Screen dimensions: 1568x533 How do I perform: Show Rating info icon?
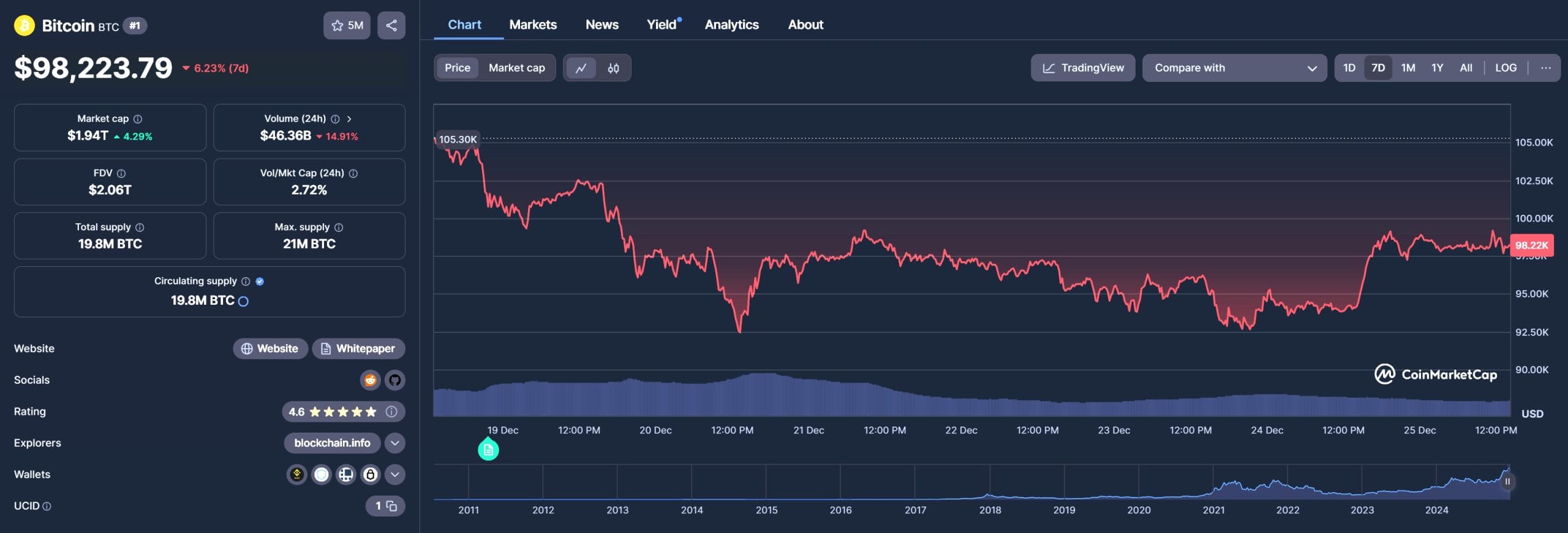[x=391, y=412]
